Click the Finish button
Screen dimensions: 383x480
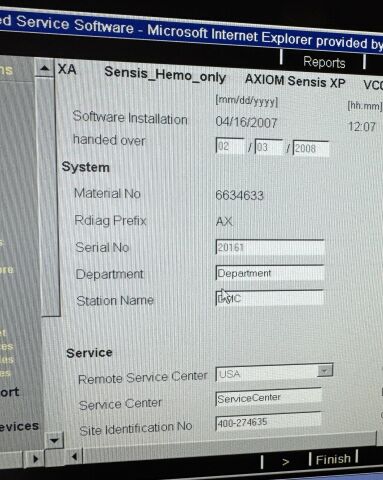[333, 459]
